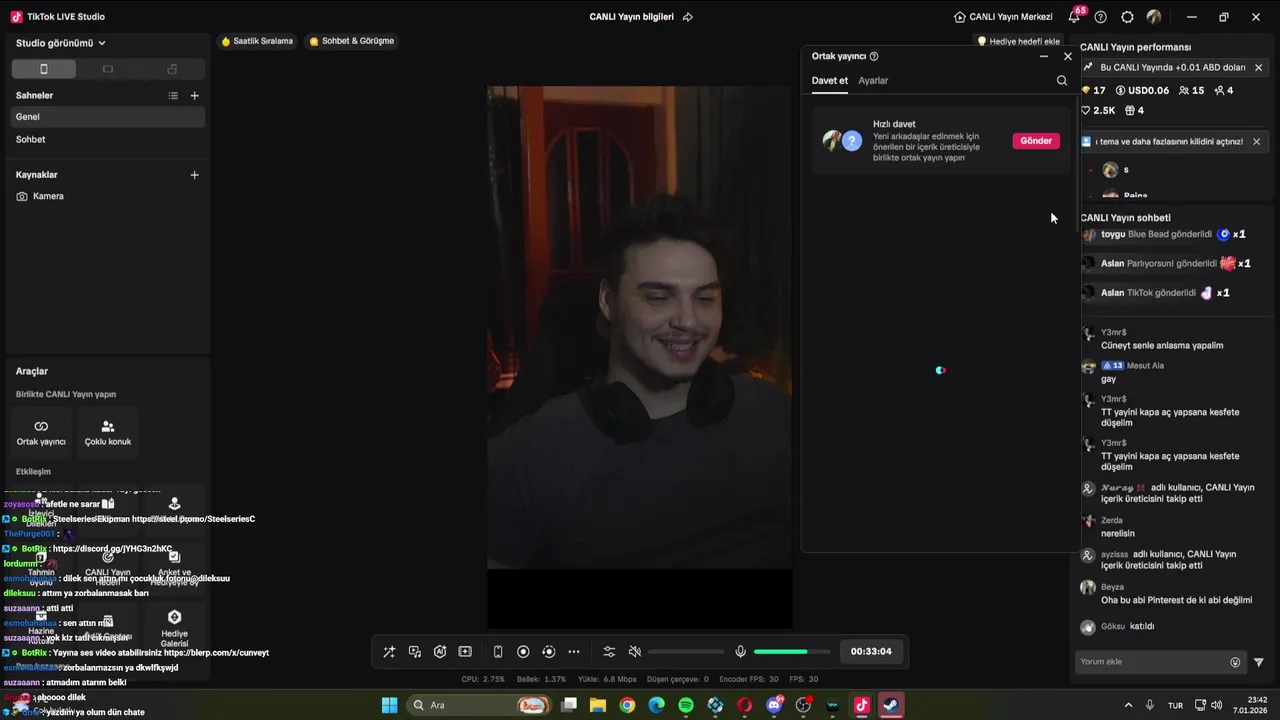The width and height of the screenshot is (1280, 720).
Task: Click the help icon beside Ortak yayıncı
Action: (874, 57)
